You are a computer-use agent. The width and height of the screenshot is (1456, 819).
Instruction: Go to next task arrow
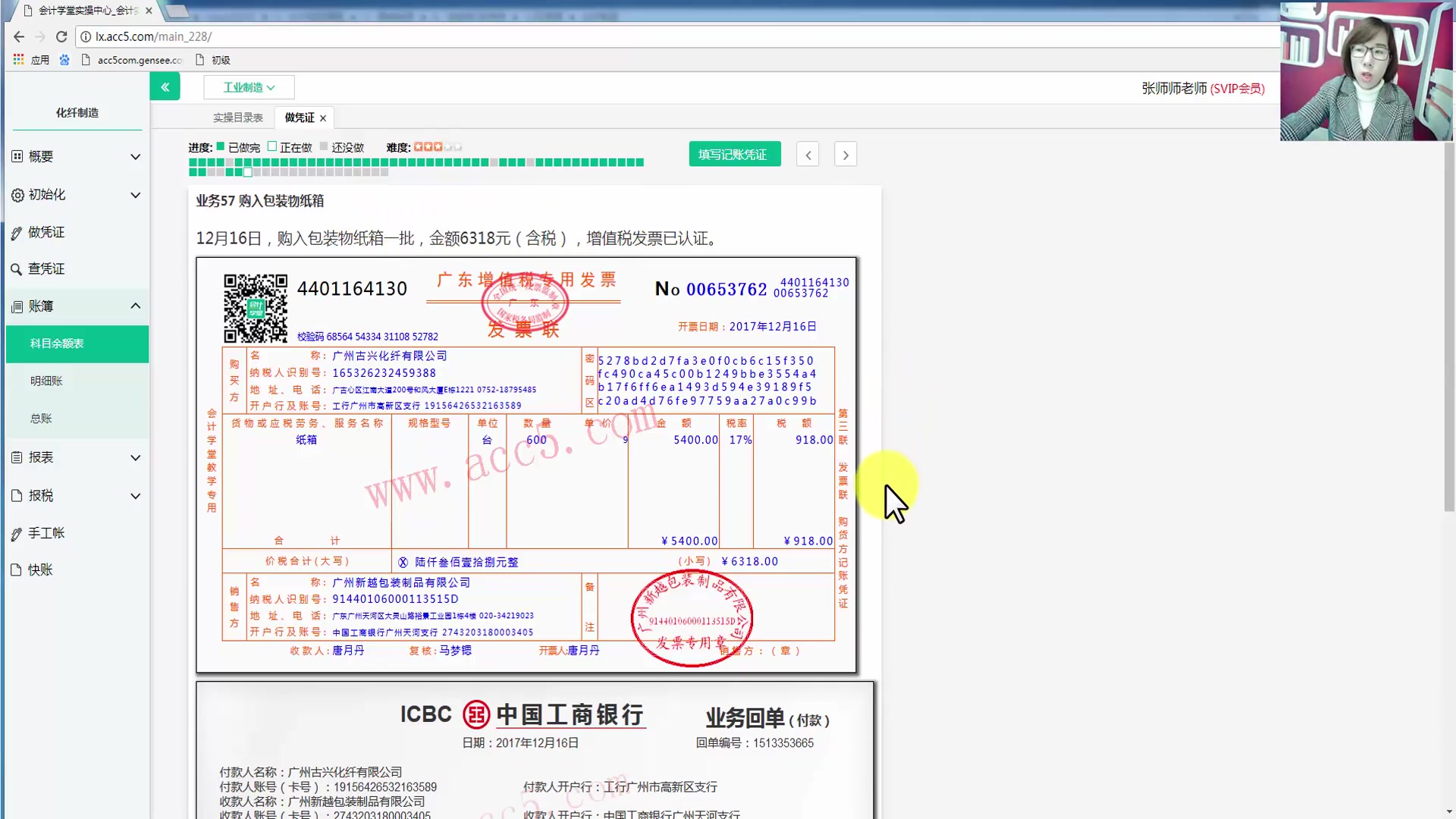[846, 155]
